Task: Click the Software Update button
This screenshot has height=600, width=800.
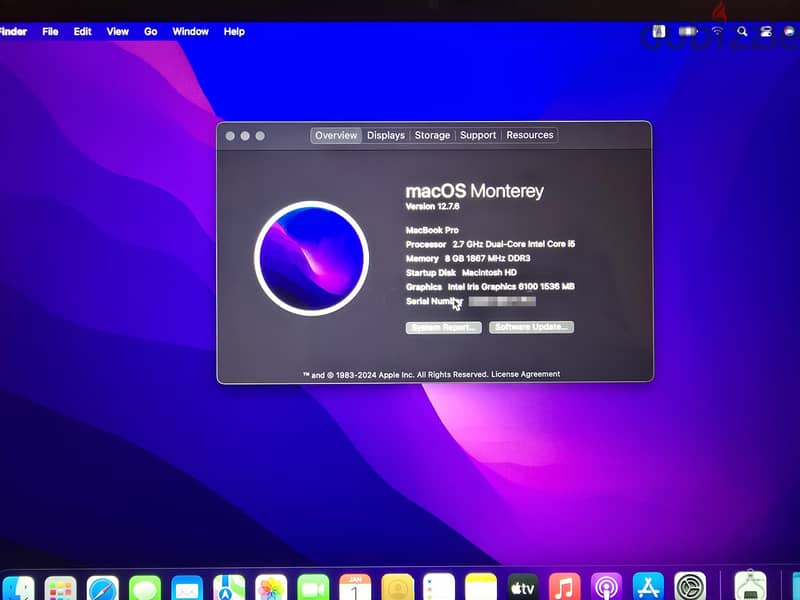Action: click(x=531, y=327)
